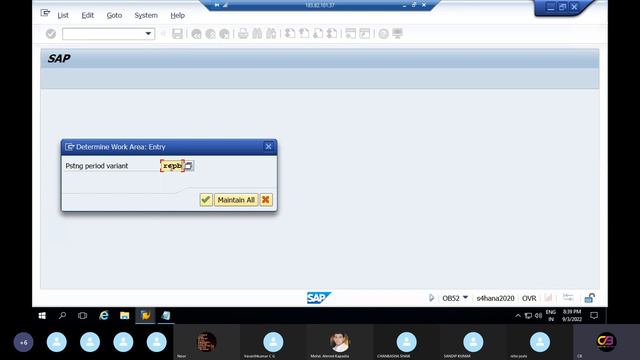Click the Print icon
The height and width of the screenshot is (360, 640).
coord(243,33)
